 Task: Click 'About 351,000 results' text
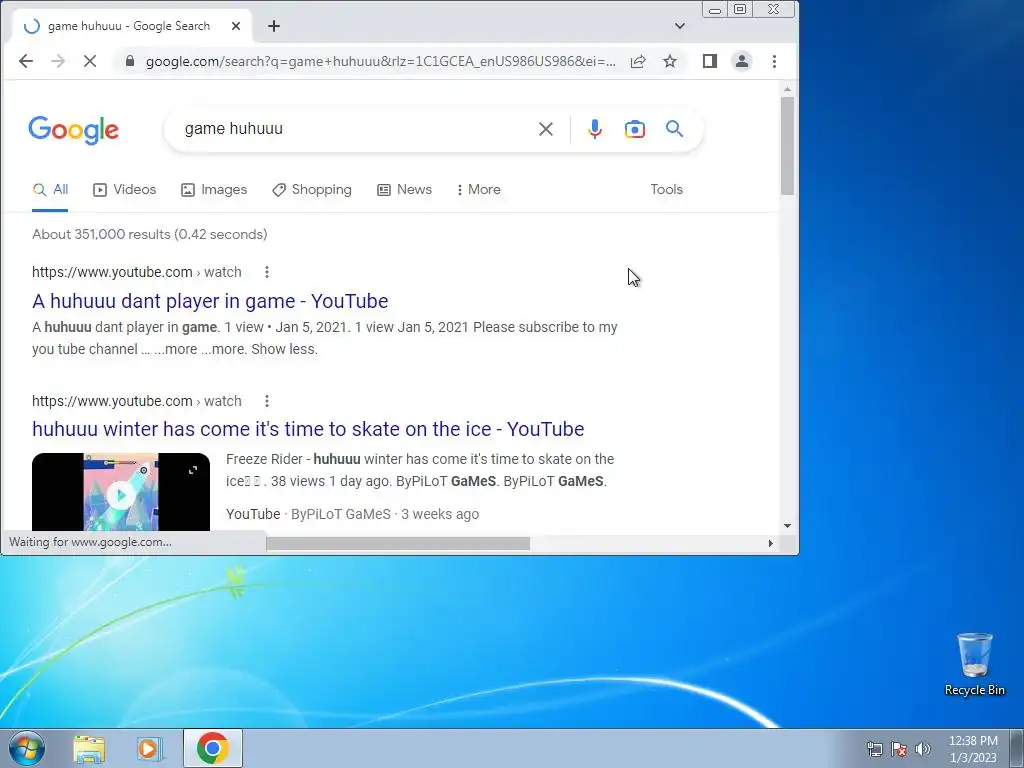[150, 234]
